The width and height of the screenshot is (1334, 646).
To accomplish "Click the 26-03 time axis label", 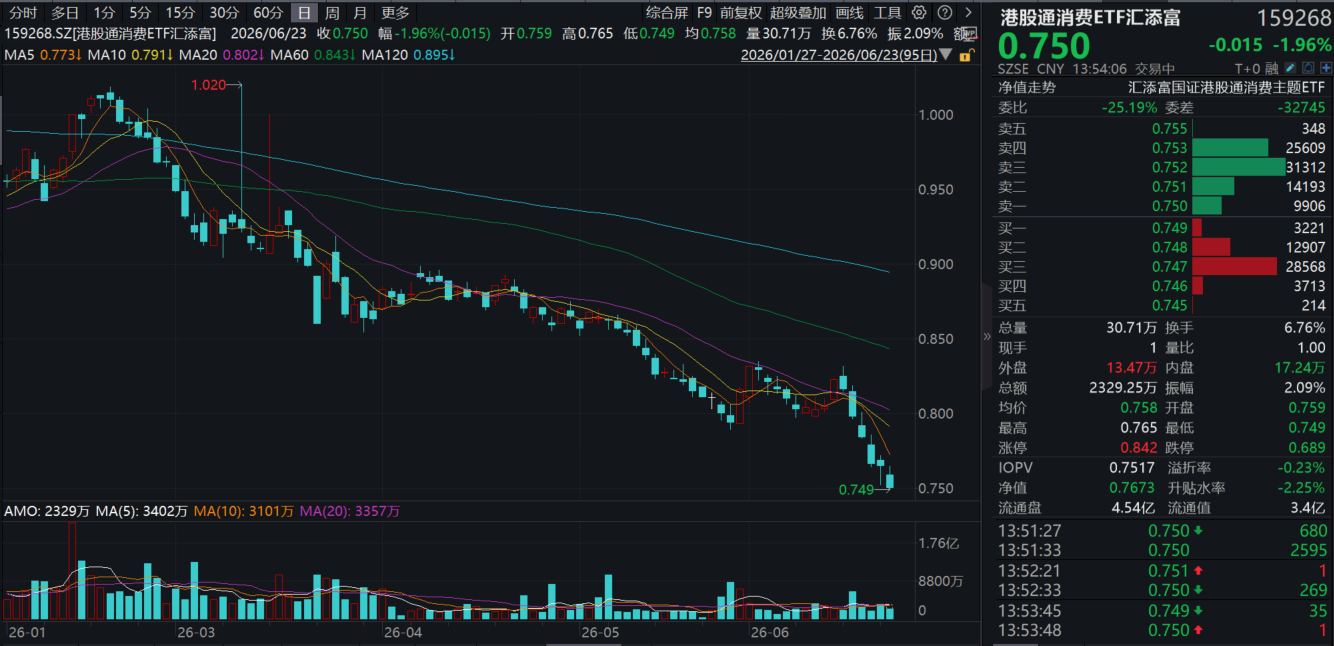I will coord(195,633).
